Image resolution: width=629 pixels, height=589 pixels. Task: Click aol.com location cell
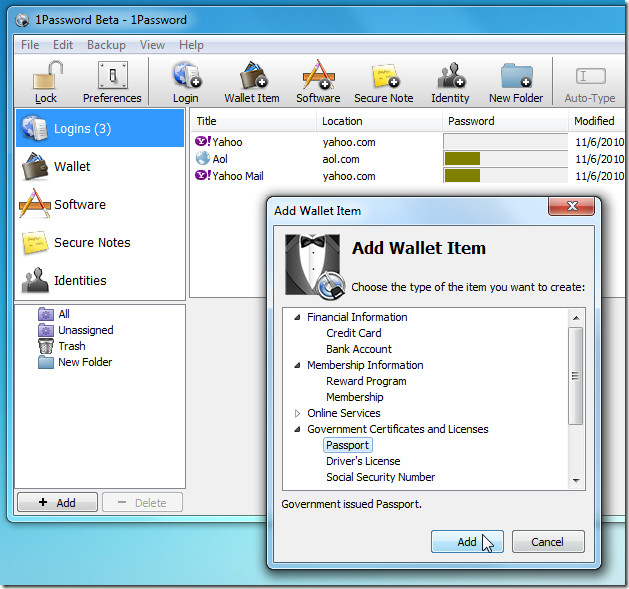coord(341,159)
